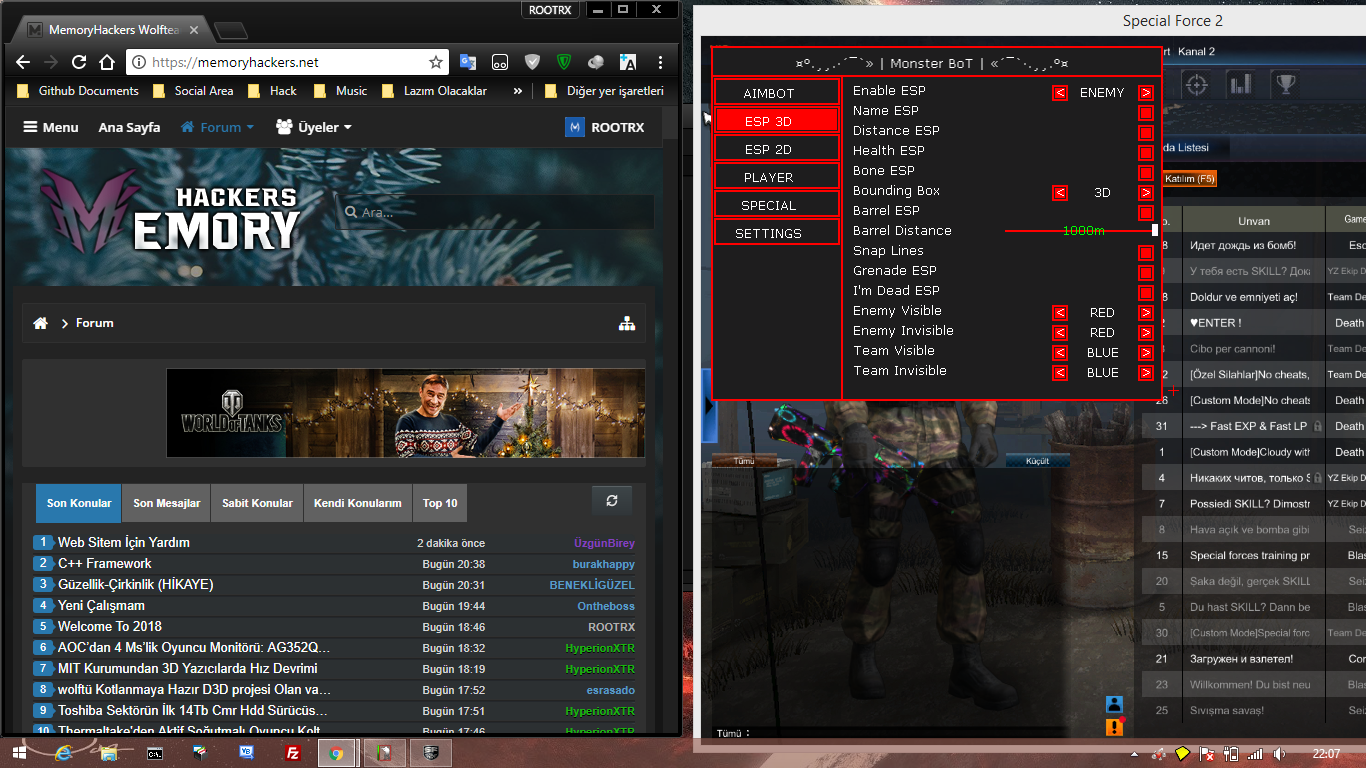Screen dimensions: 1366x768
Task: Click the next arrow for Enemy Invisible color
Action: pyautogui.click(x=1146, y=332)
